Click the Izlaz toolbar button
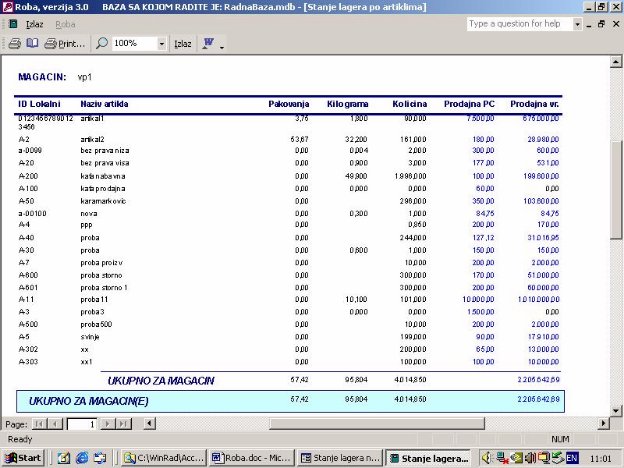Viewport: 624px width, 468px height. click(183, 44)
